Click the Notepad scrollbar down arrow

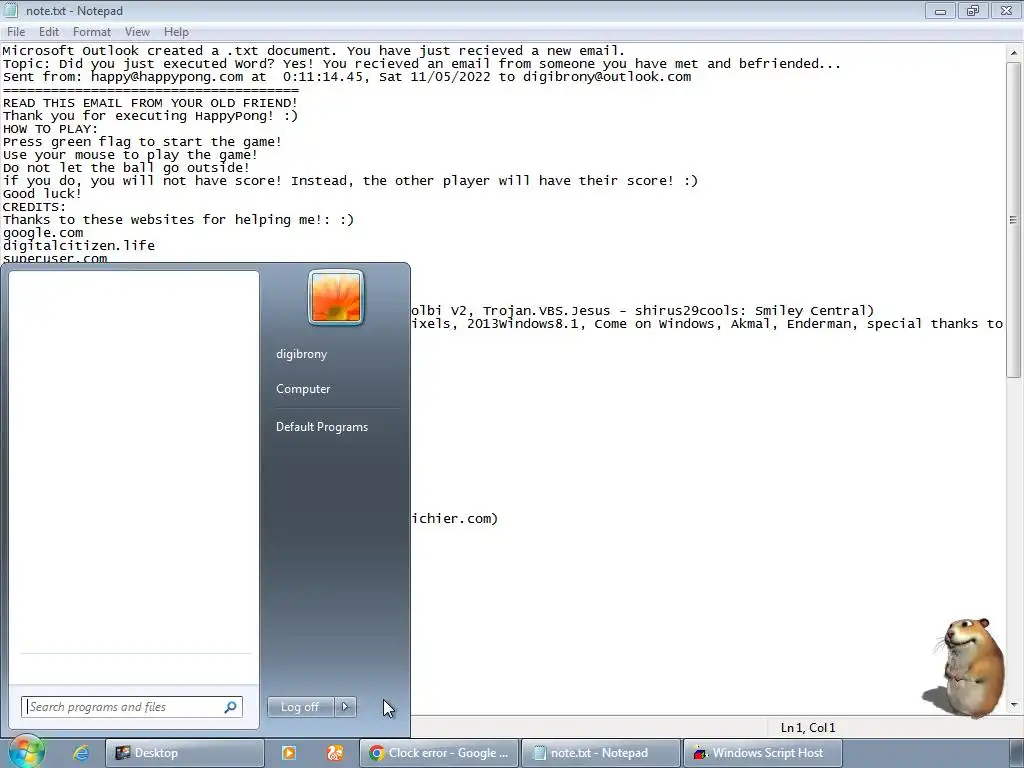point(1014,705)
